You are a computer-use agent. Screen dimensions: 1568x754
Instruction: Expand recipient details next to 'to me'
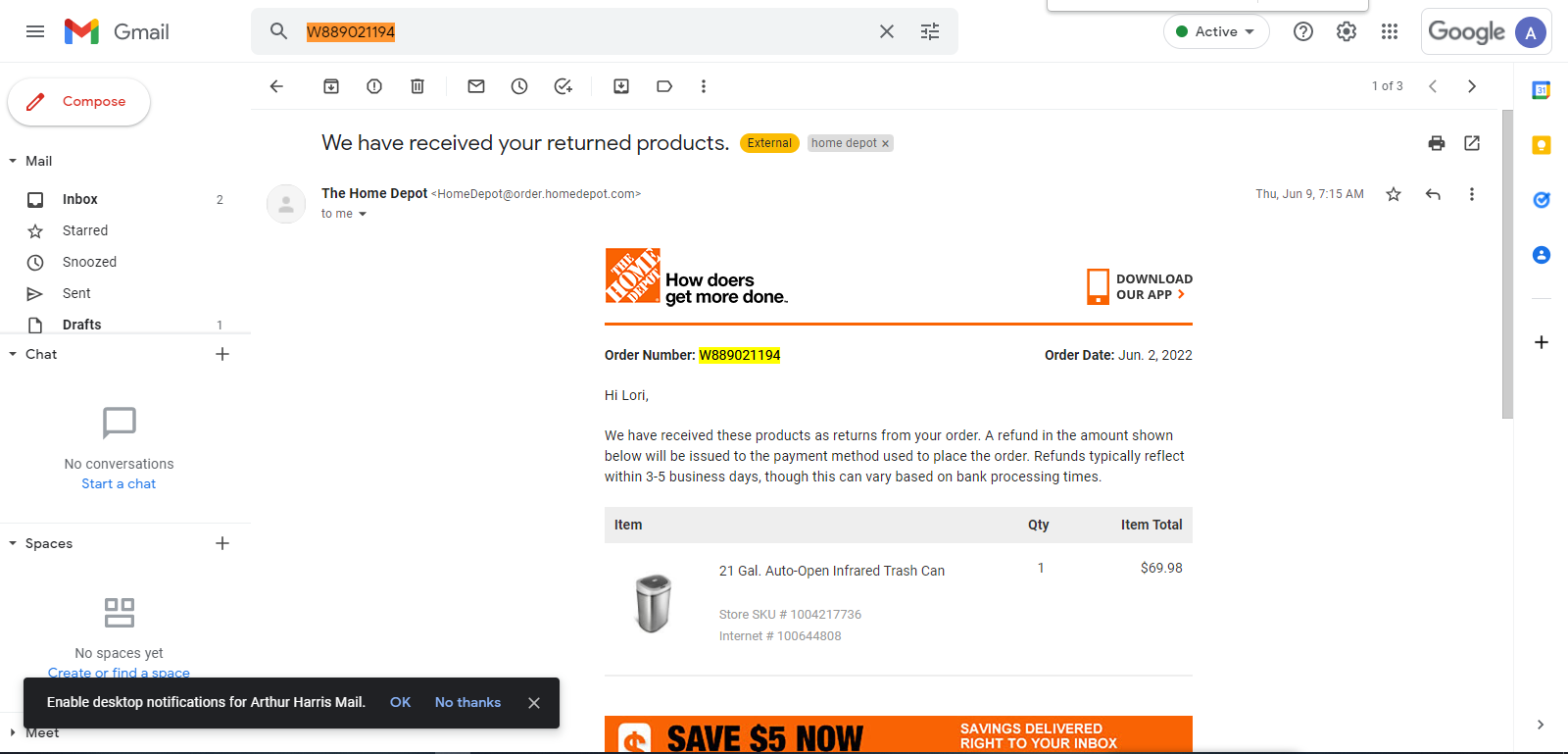pos(363,214)
